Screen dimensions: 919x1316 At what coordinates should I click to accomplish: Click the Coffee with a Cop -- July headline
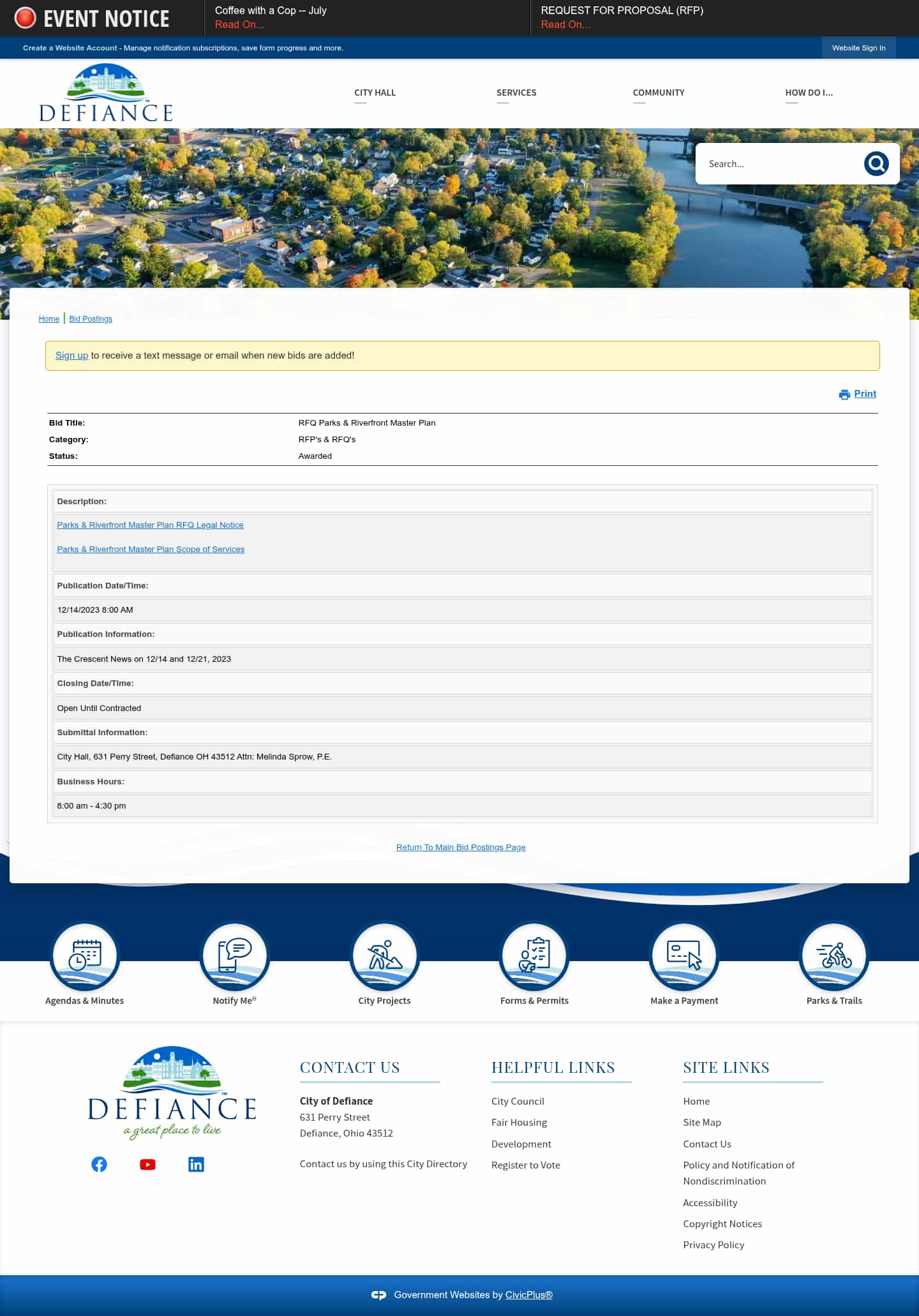[x=271, y=11]
